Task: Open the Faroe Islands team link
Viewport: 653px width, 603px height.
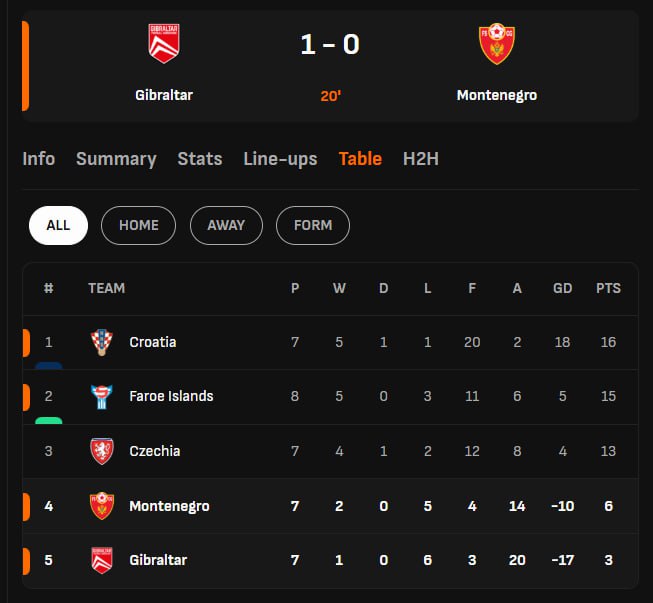Action: click(x=171, y=396)
